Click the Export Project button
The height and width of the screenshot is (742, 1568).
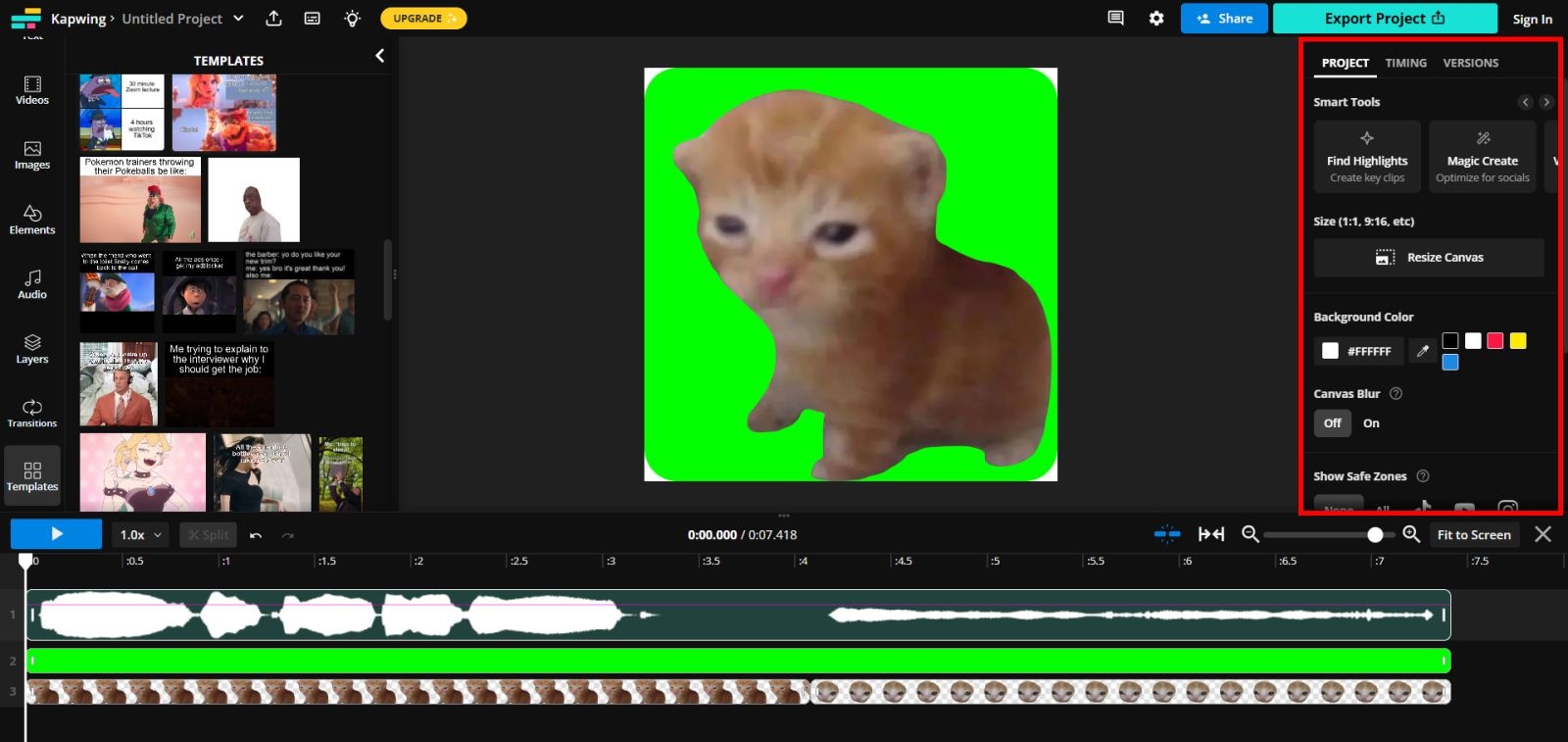coord(1385,19)
